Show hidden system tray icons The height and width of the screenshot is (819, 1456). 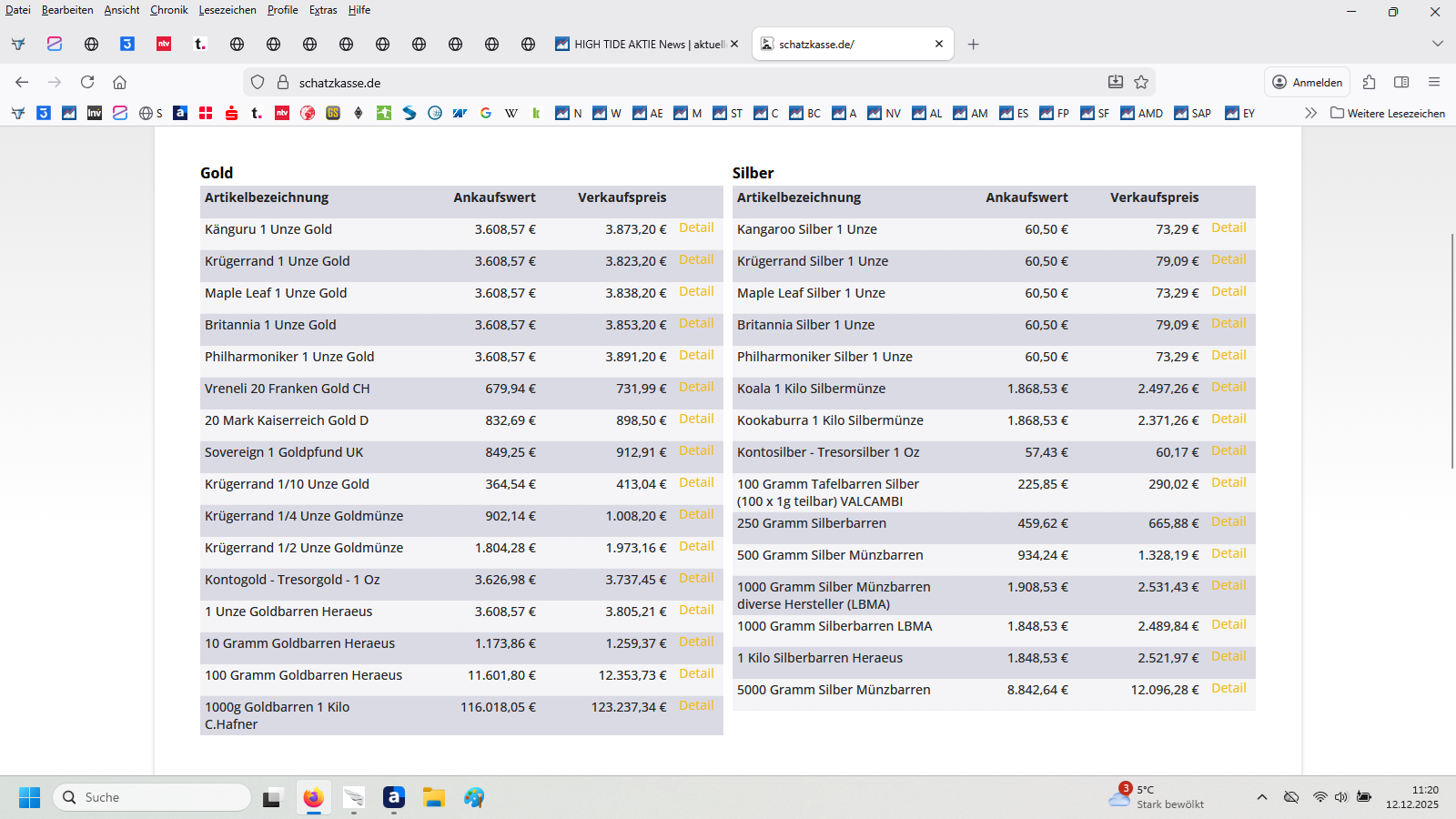(x=1262, y=797)
